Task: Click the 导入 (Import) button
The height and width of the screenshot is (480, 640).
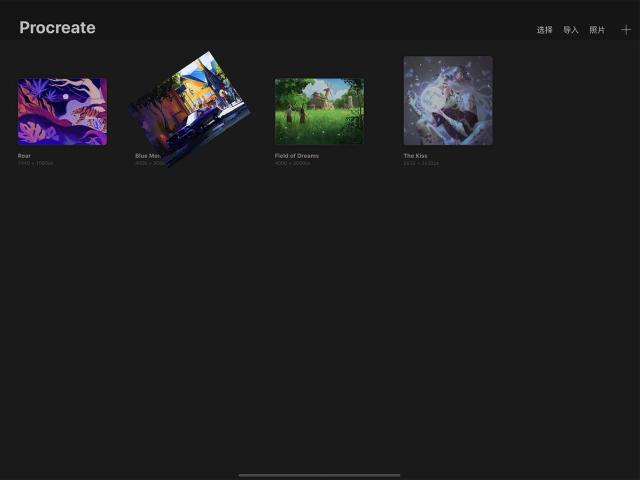Action: point(571,30)
